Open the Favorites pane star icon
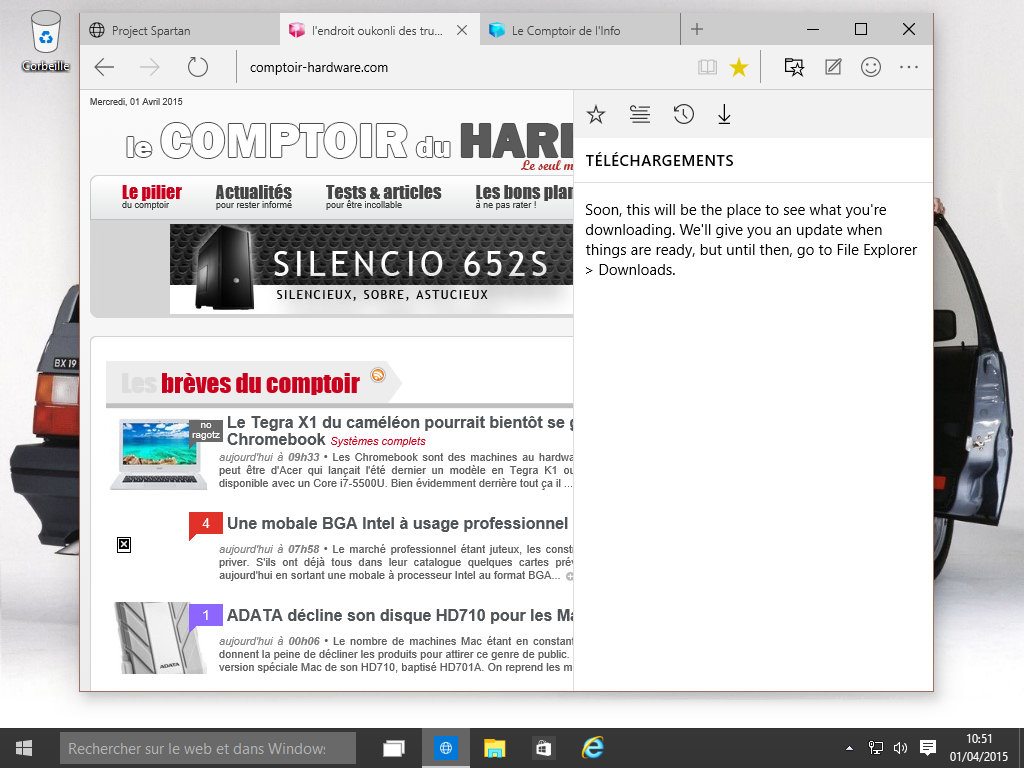1024x768 pixels. (x=596, y=115)
